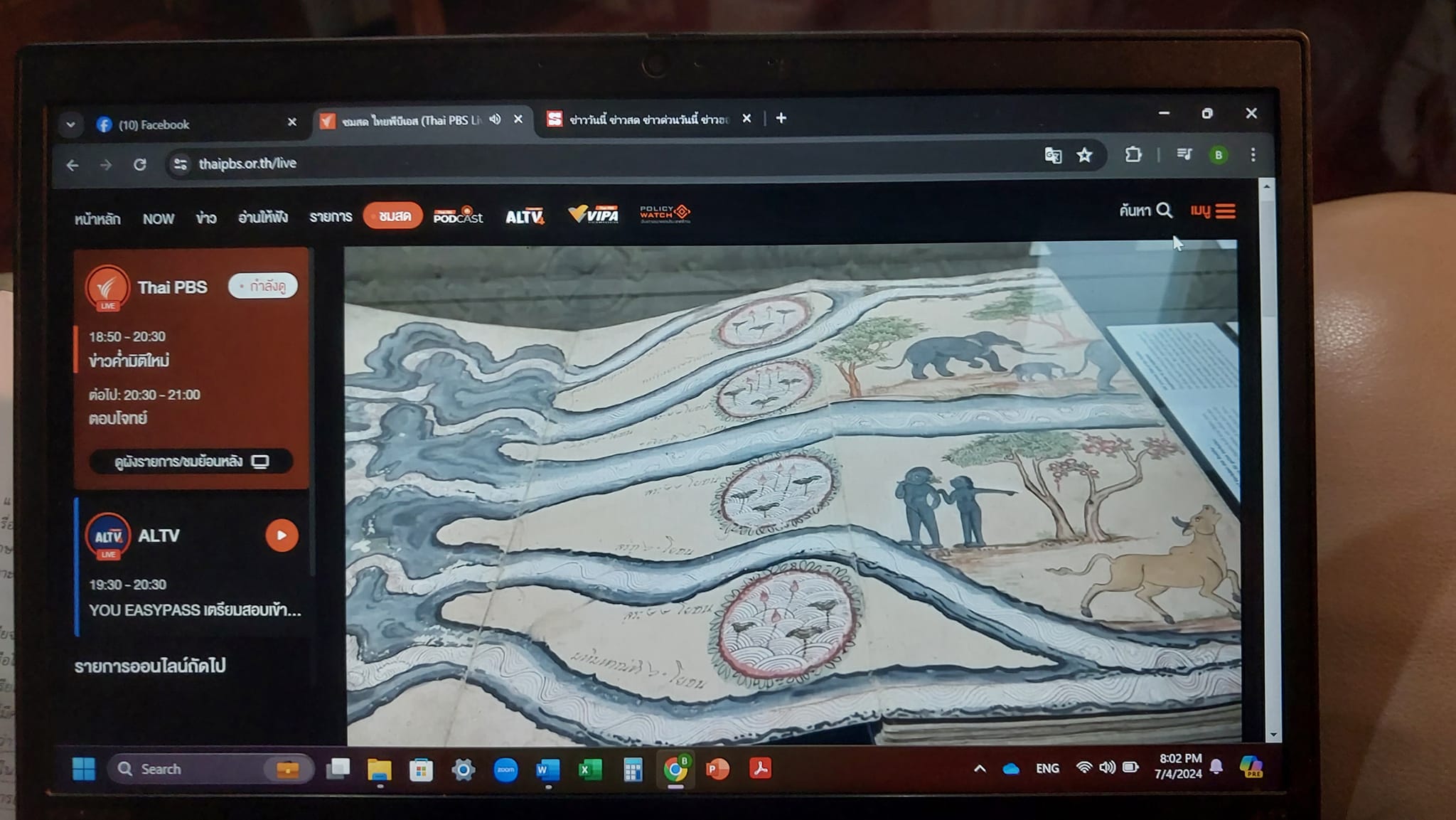Image resolution: width=1456 pixels, height=820 pixels.
Task: Open the Chrome three-dot menu
Action: pyautogui.click(x=1253, y=155)
